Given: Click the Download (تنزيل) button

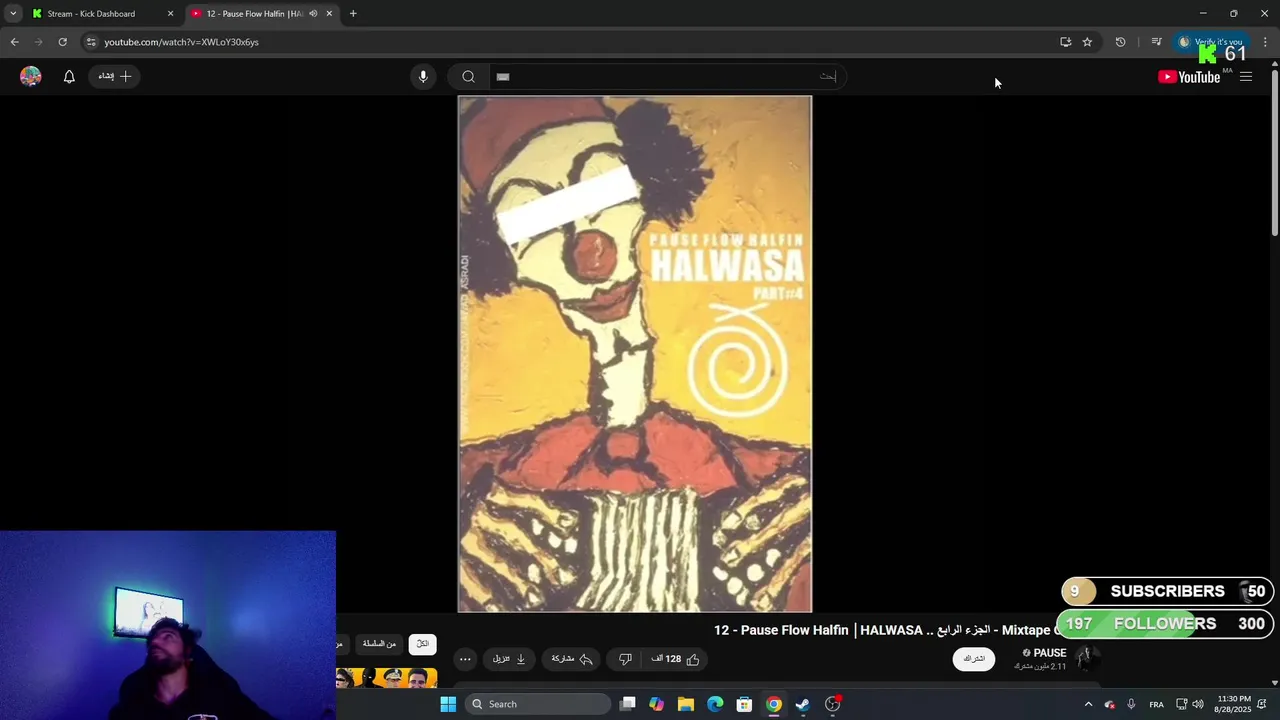Looking at the screenshot, I should 509,659.
